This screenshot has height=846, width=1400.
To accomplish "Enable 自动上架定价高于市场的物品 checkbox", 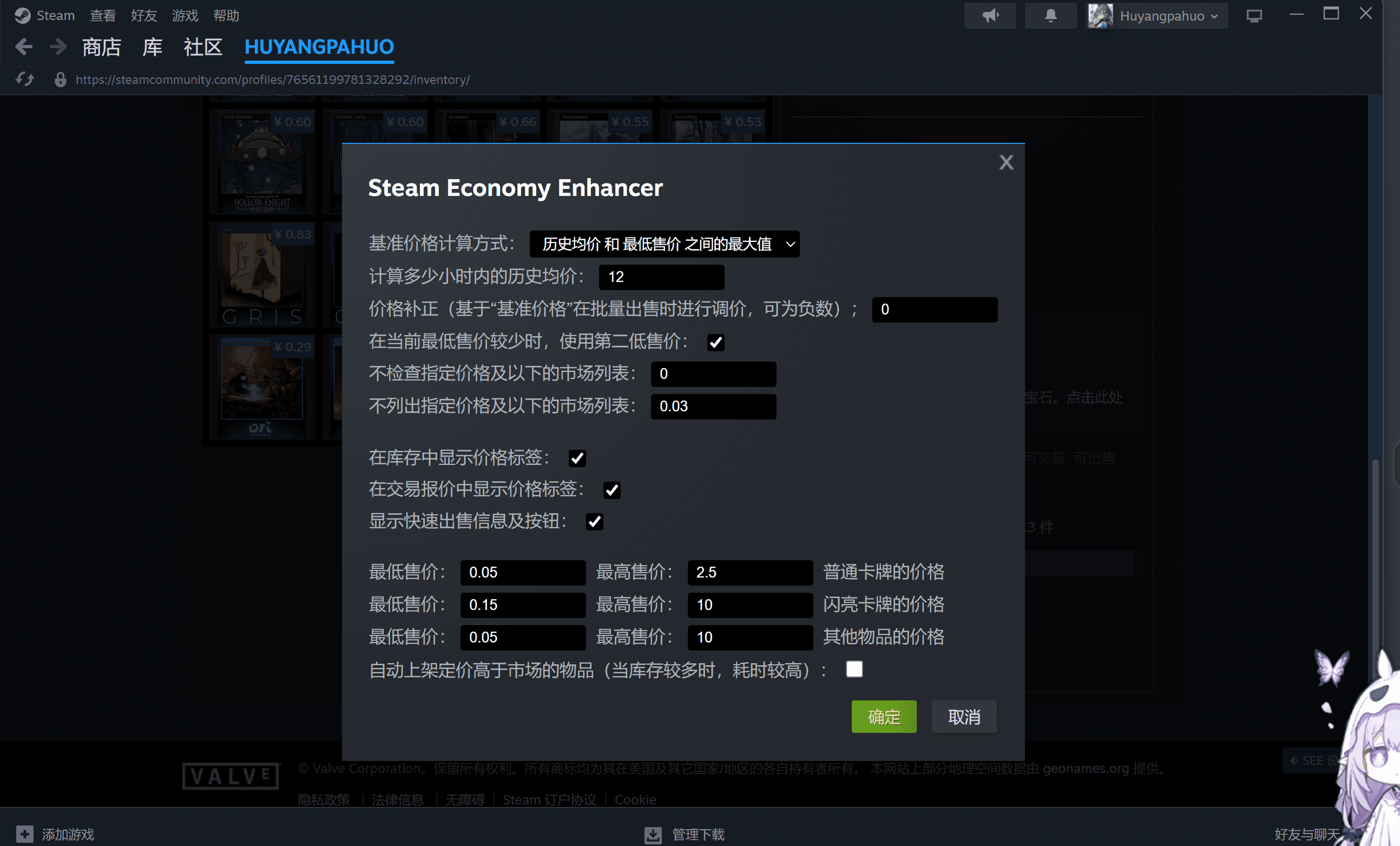I will point(854,670).
